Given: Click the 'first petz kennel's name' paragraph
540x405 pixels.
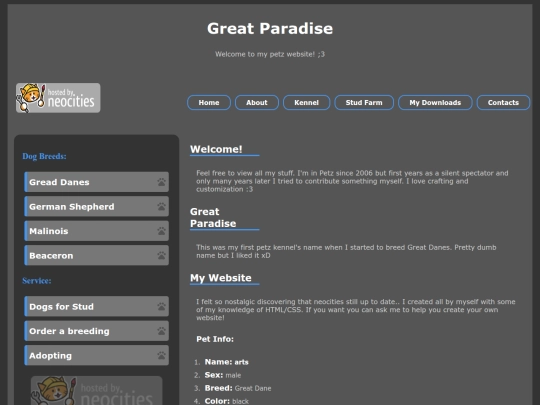Looking at the screenshot, I should tap(346, 251).
